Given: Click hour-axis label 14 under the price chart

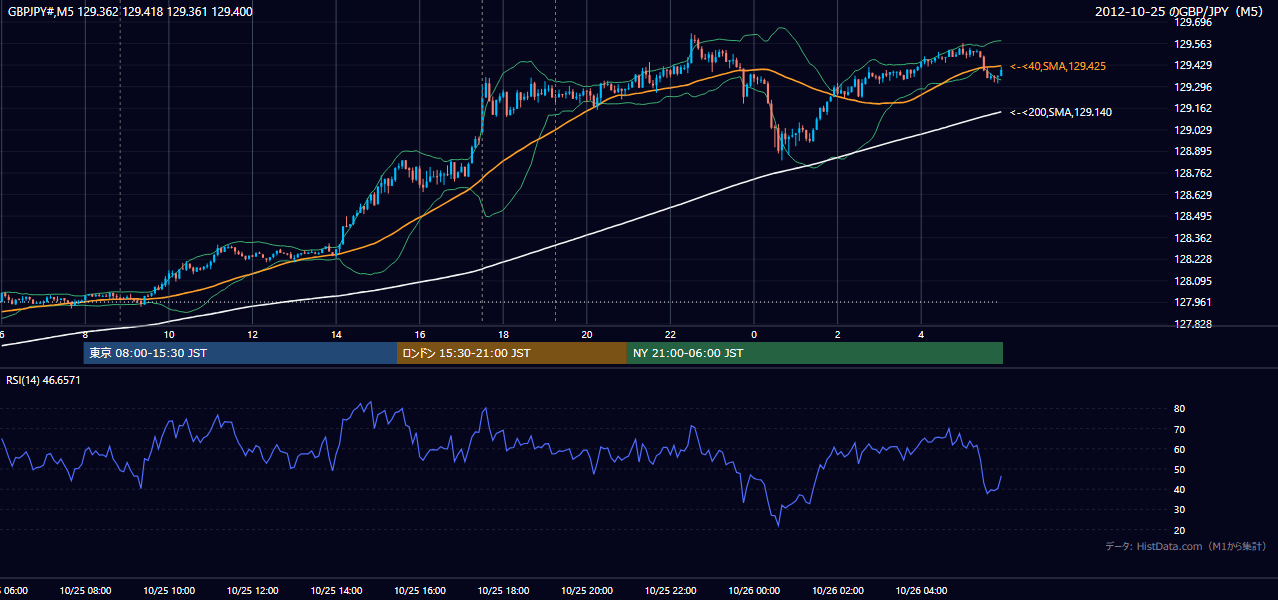Looking at the screenshot, I should pos(336,335).
